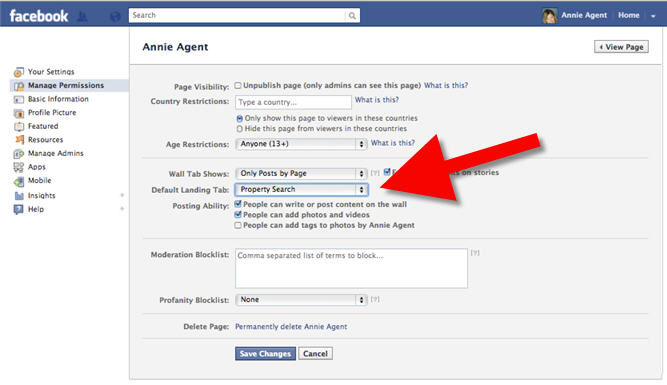
Task: Toggle Unpublish page checkbox
Action: point(238,86)
